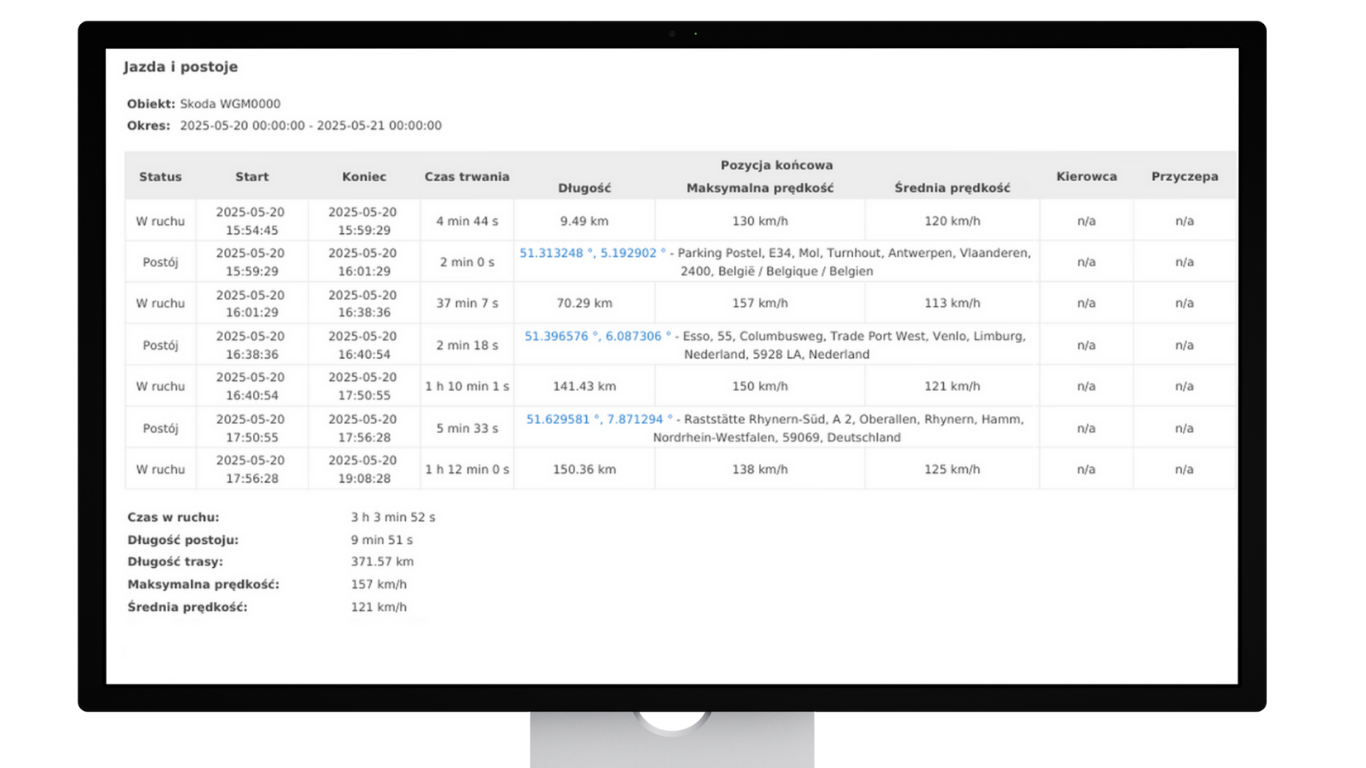Click the Pozycja końcowa header label

click(x=776, y=165)
